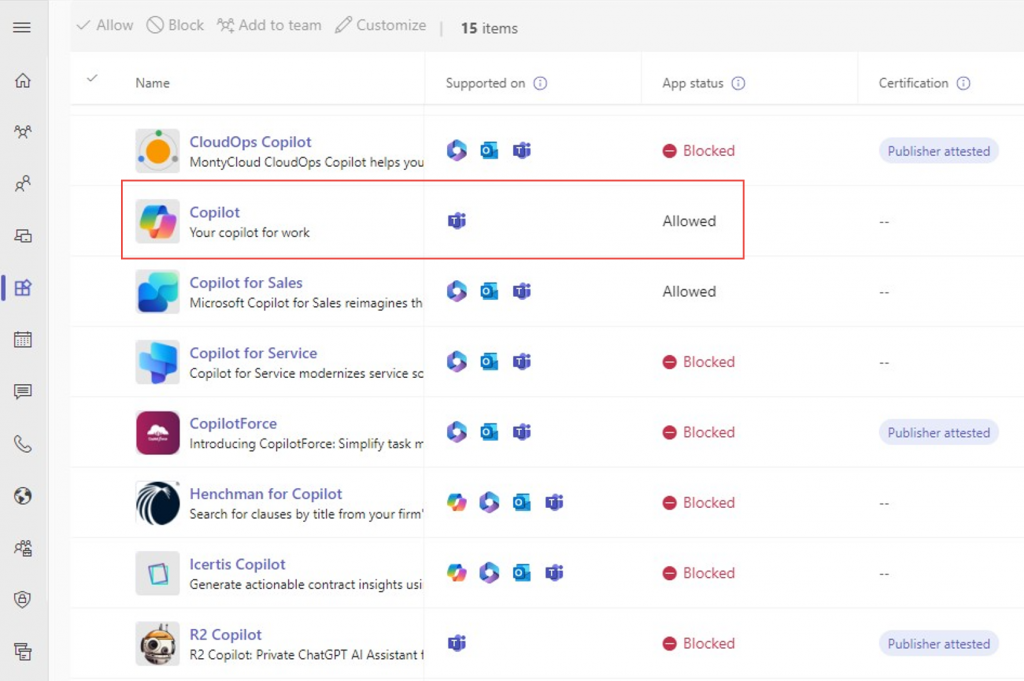Click the Copilot app logo

[x=157, y=221]
